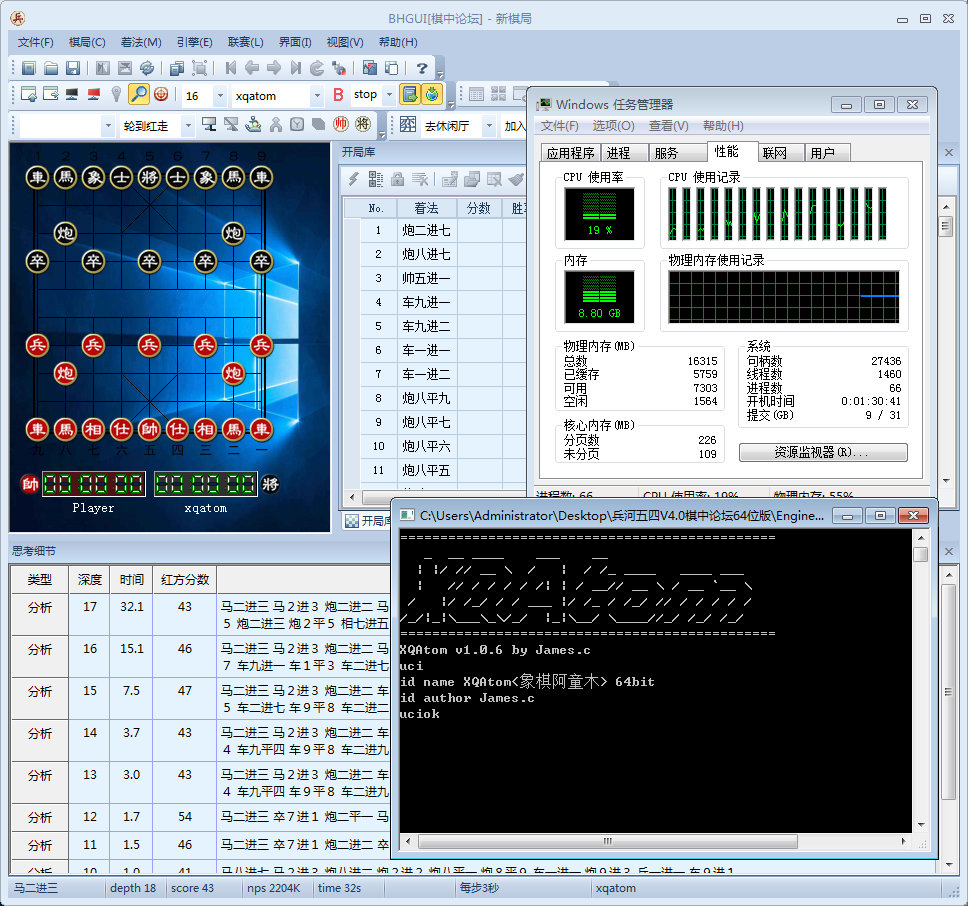Click the console window's vertical scrollbar thumb
This screenshot has height=906, width=968.
click(x=920, y=554)
